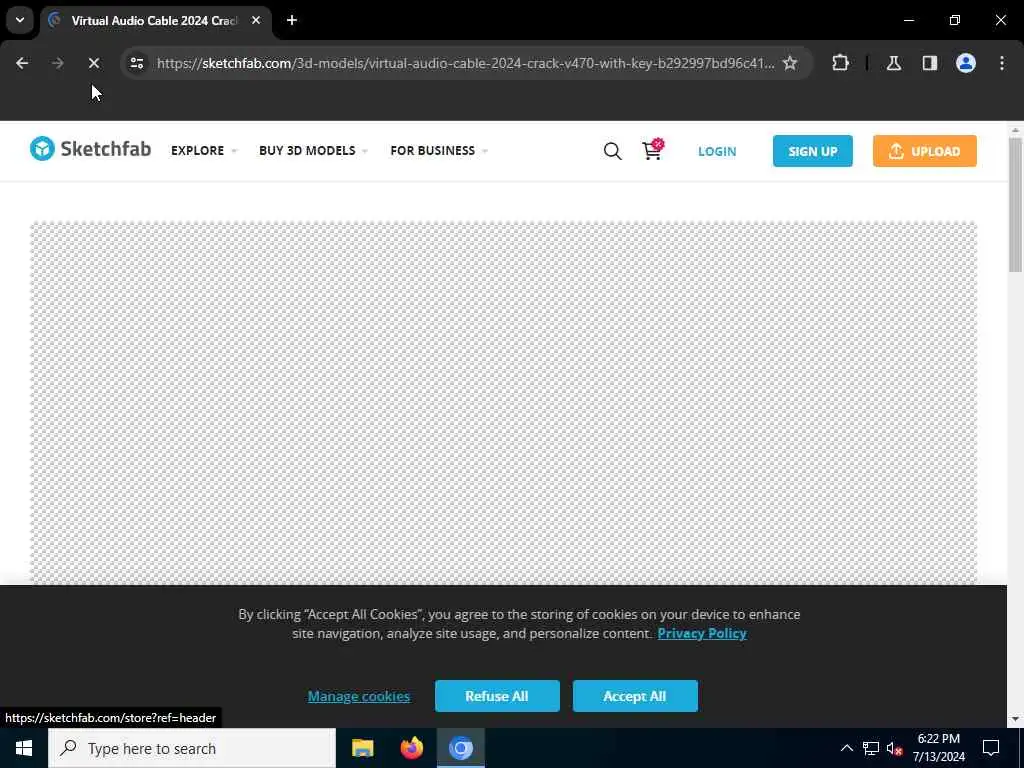The width and height of the screenshot is (1024, 768).
Task: Open Chrome Labs flask icon
Action: 893,63
